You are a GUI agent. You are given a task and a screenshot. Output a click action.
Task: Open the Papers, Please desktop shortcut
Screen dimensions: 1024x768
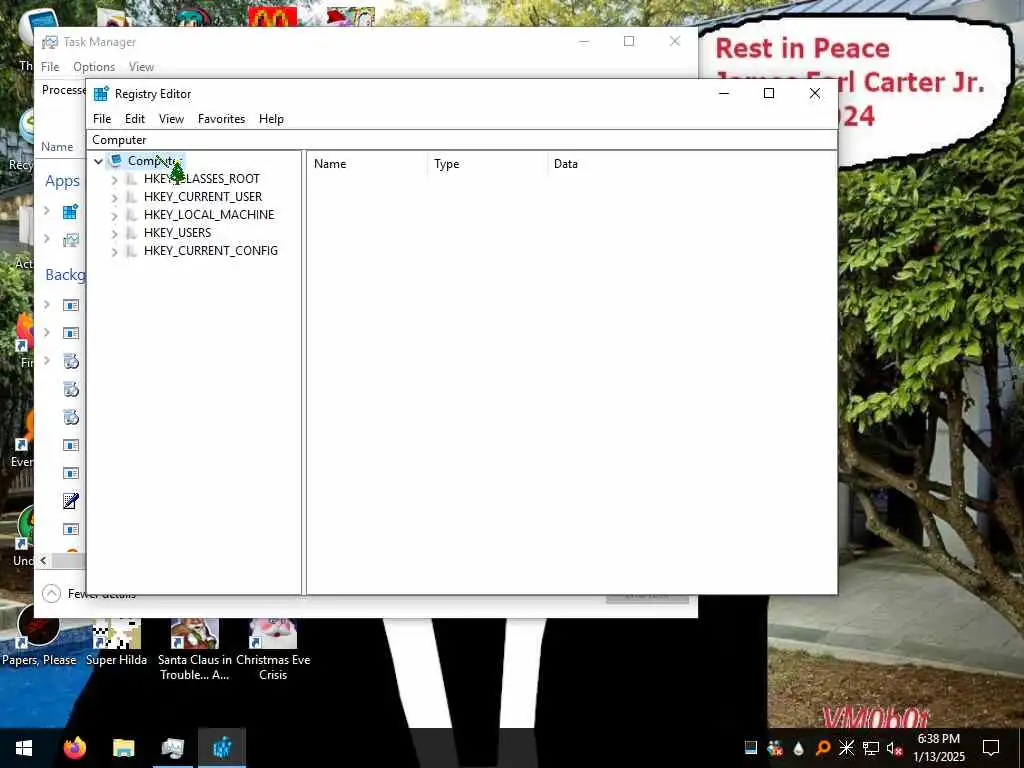(x=39, y=635)
